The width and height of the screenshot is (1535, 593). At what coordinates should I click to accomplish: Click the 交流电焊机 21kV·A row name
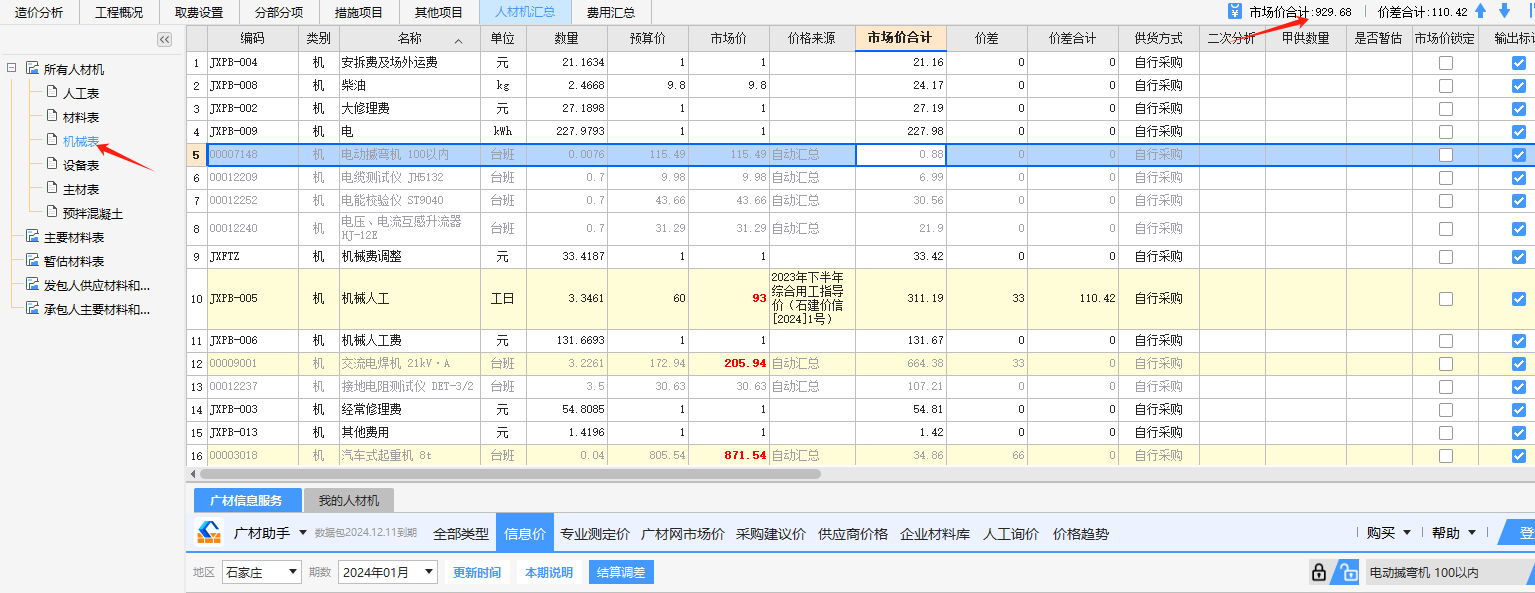[409, 363]
